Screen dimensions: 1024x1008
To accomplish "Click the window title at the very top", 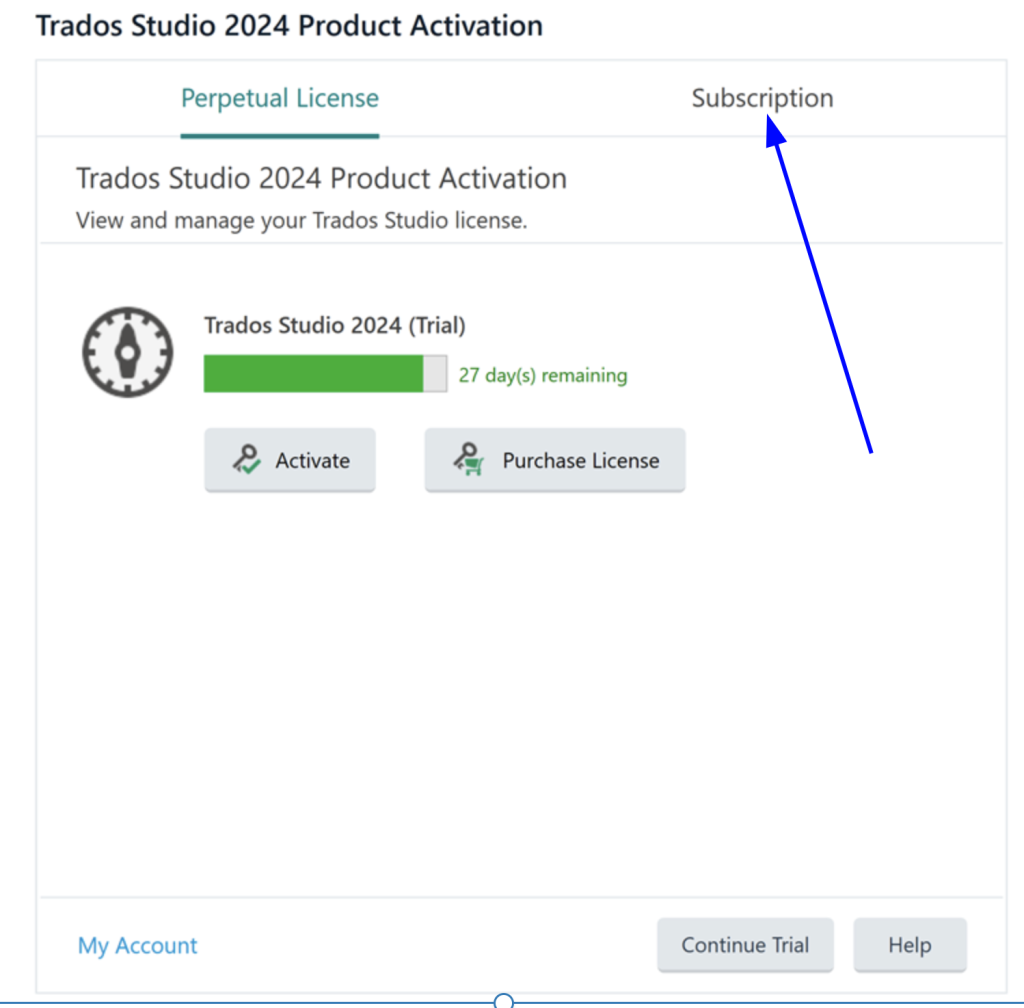I will 289,25.
